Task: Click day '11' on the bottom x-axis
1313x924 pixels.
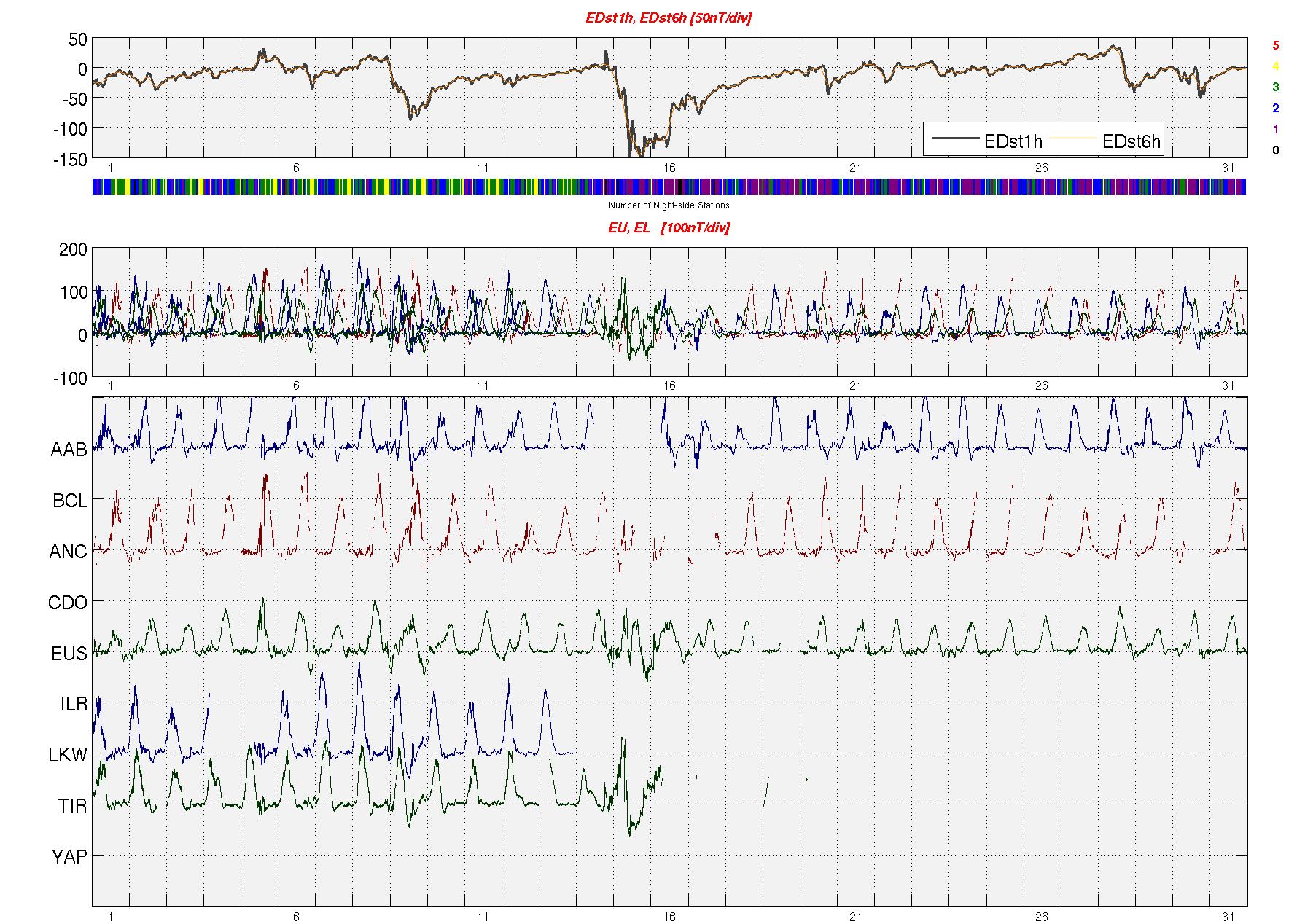Action: [483, 917]
